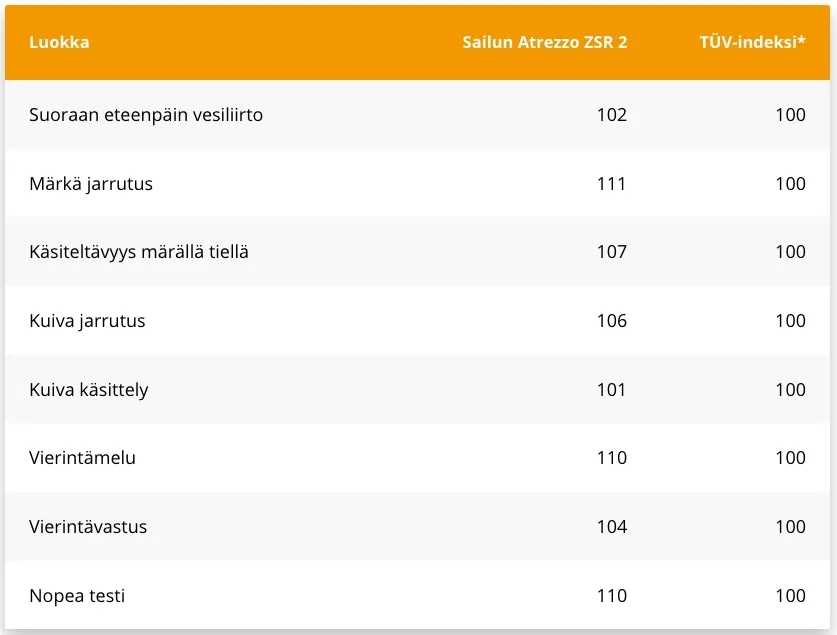Click the Kuiva jarrutus row label
Viewport: 837px width, 635px height.
click(x=87, y=321)
